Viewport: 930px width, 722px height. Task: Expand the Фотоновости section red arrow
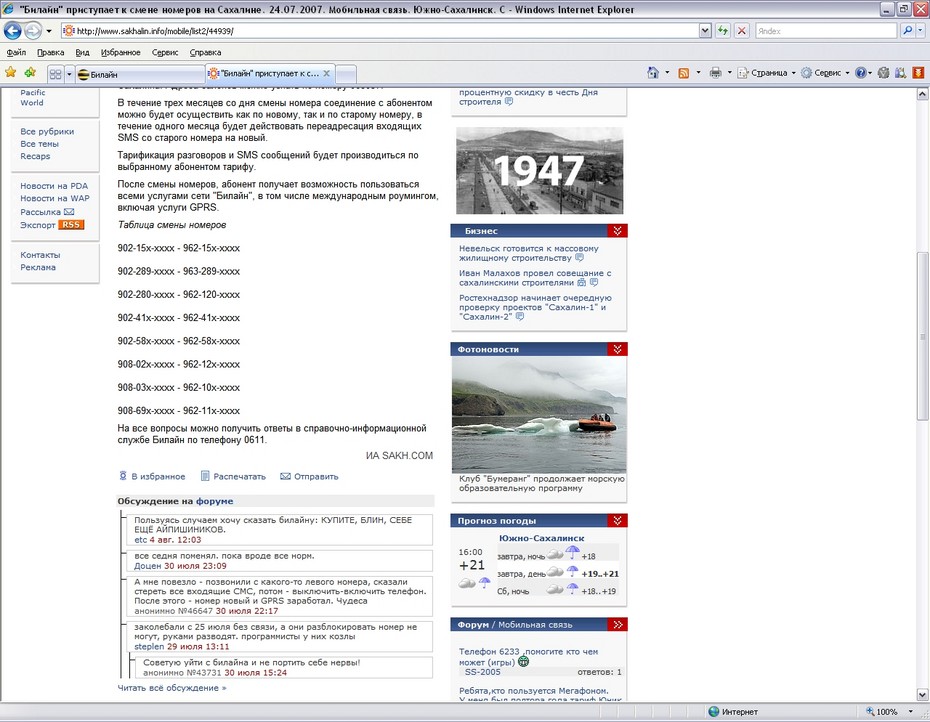pyautogui.click(x=617, y=349)
